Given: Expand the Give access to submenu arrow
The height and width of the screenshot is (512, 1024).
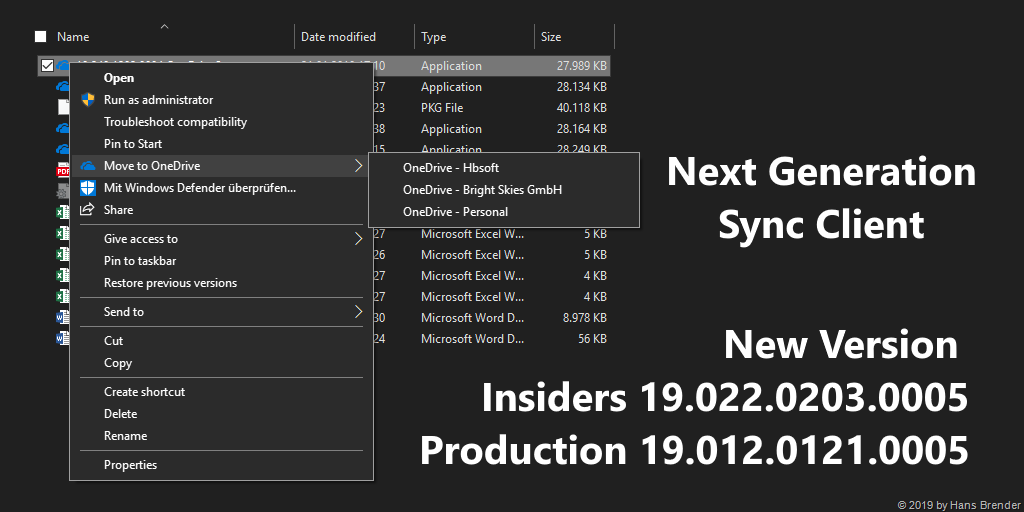Looking at the screenshot, I should [358, 239].
